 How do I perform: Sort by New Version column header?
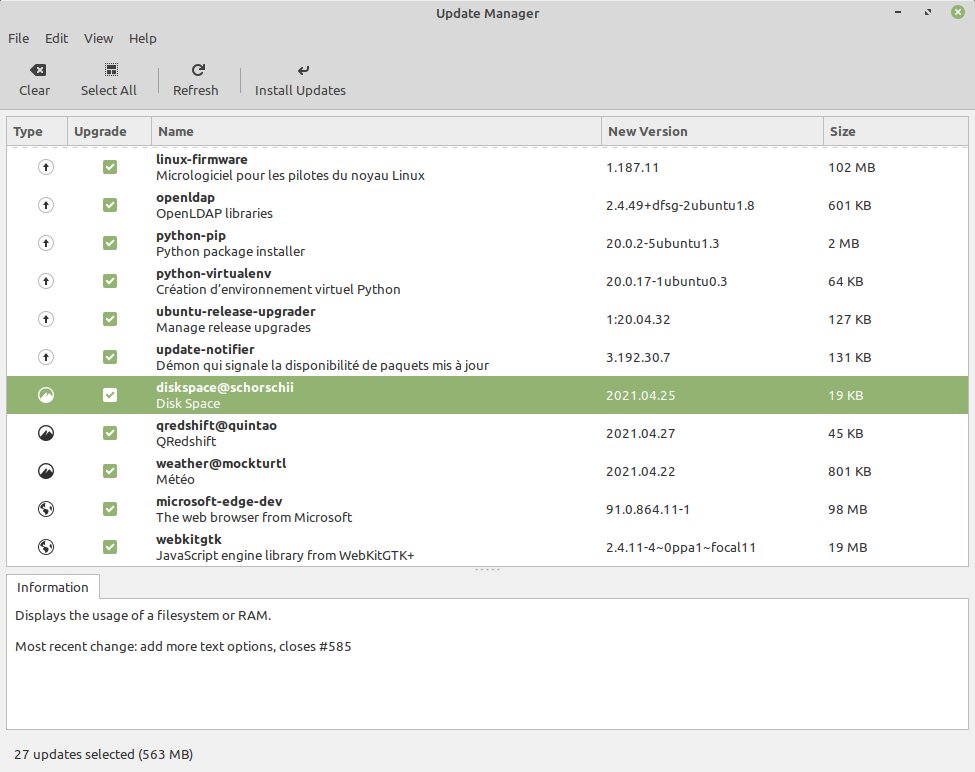(647, 131)
